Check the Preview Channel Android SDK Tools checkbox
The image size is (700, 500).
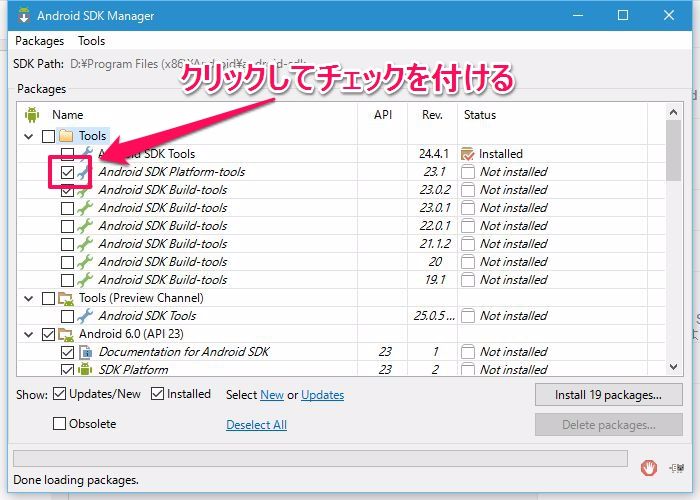[x=67, y=316]
